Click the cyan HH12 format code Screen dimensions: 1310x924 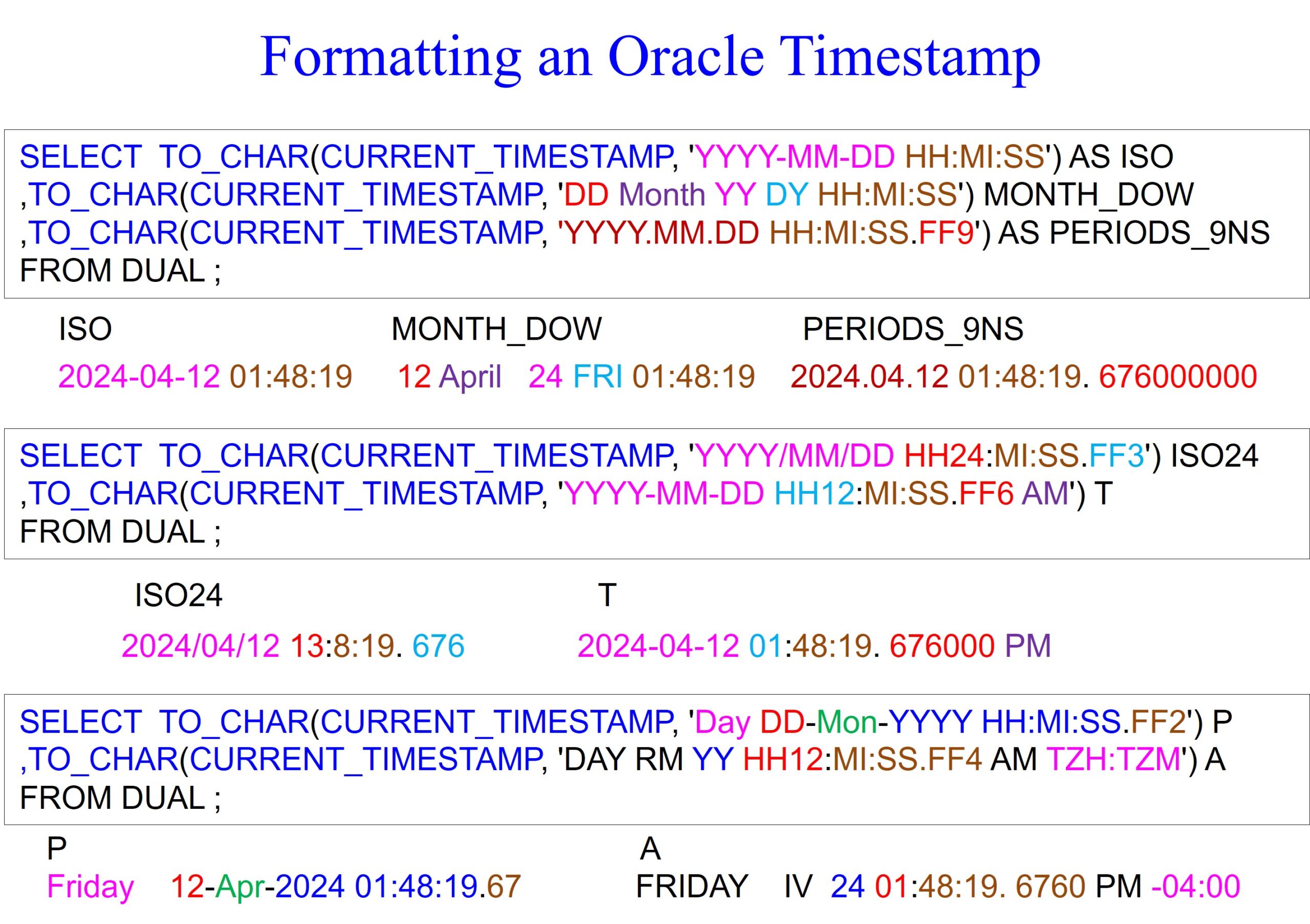814,493
